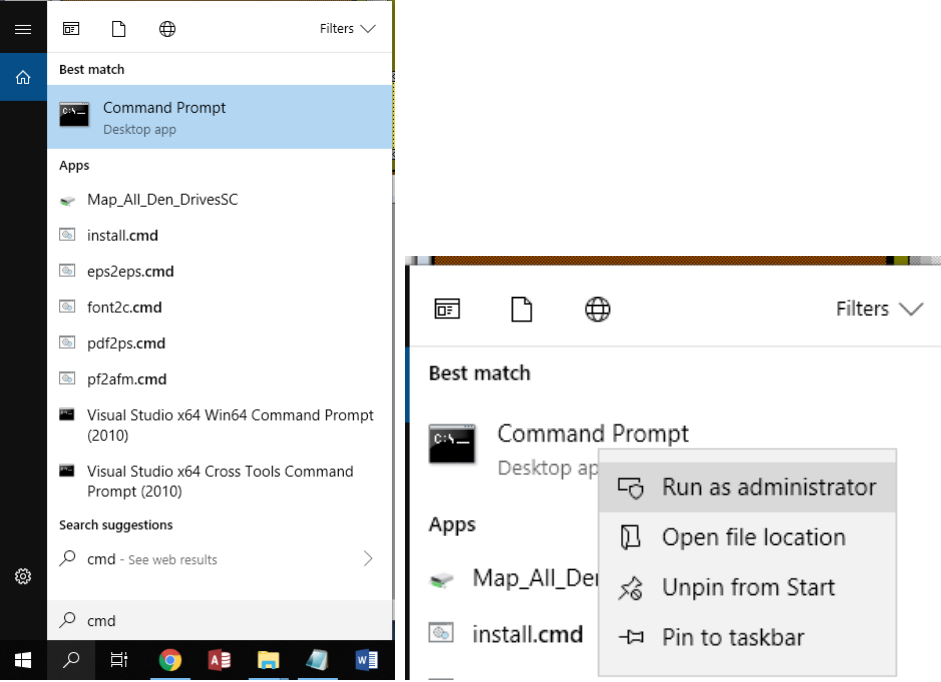941x682 pixels.
Task: Open the eps2eps.cmd search result
Action: pos(130,271)
